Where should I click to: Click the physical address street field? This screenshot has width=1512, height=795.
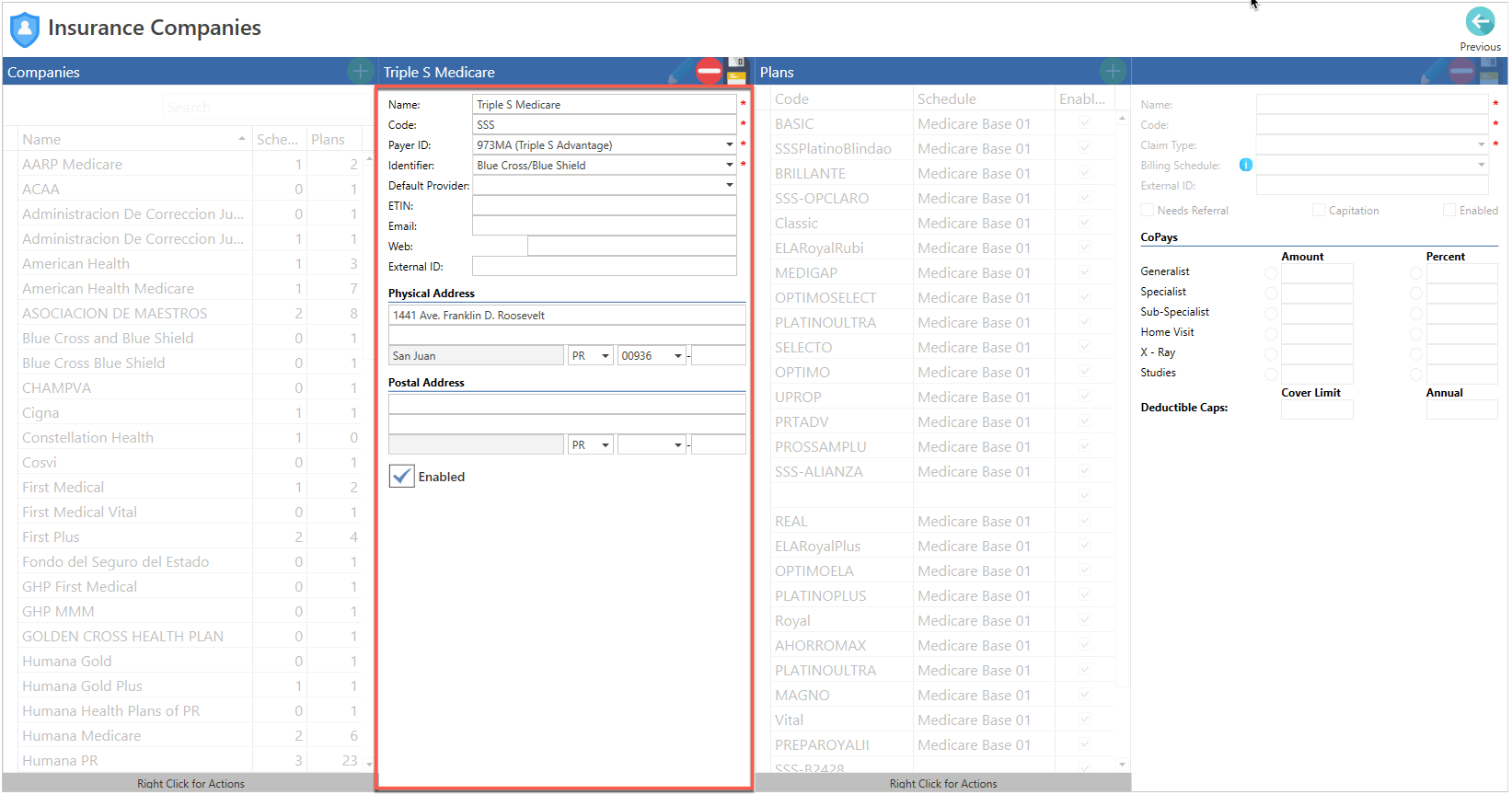[567, 316]
